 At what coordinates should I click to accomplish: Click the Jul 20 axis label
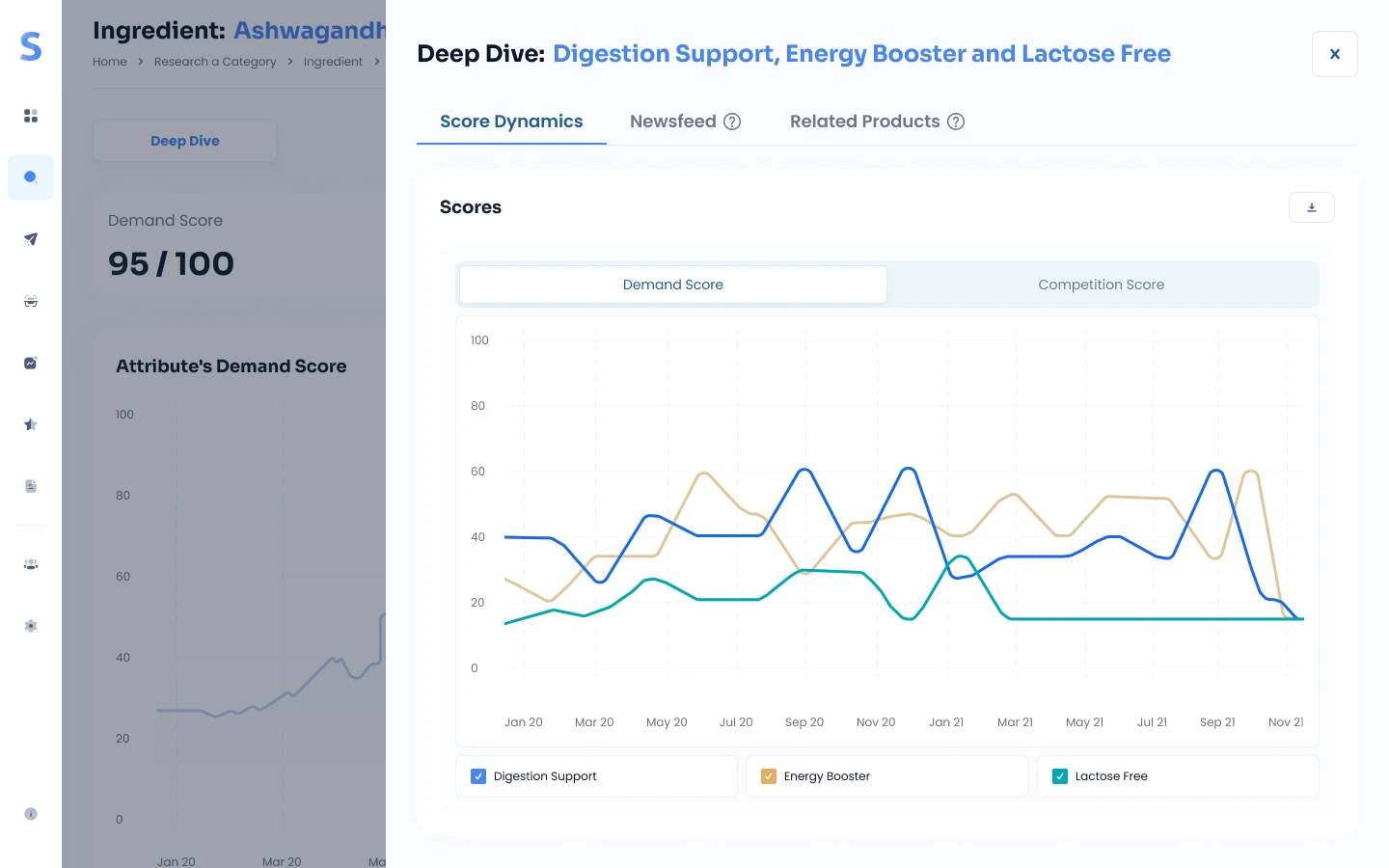(736, 722)
